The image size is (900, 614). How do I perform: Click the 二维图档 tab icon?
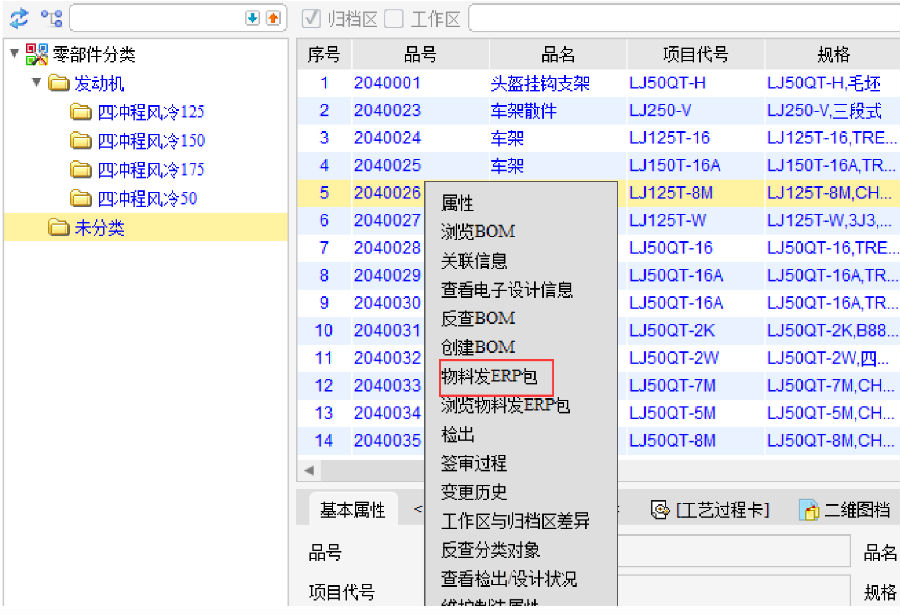[x=809, y=510]
